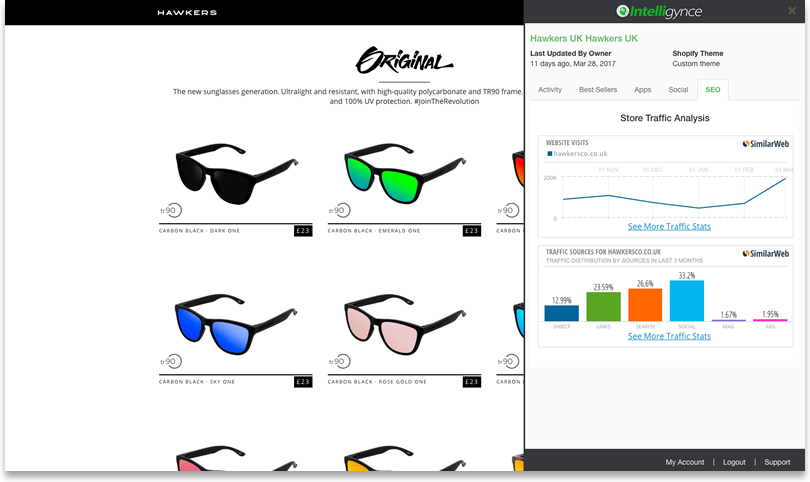Switch to the Best Sellers tab
Viewport: 810px width, 482px height.
[x=598, y=89]
